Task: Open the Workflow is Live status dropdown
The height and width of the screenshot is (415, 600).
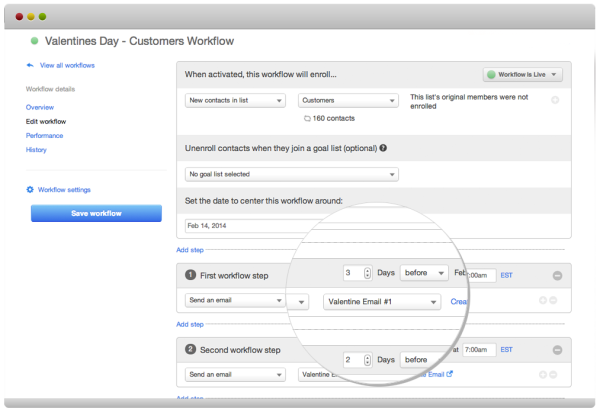Action: coord(522,75)
